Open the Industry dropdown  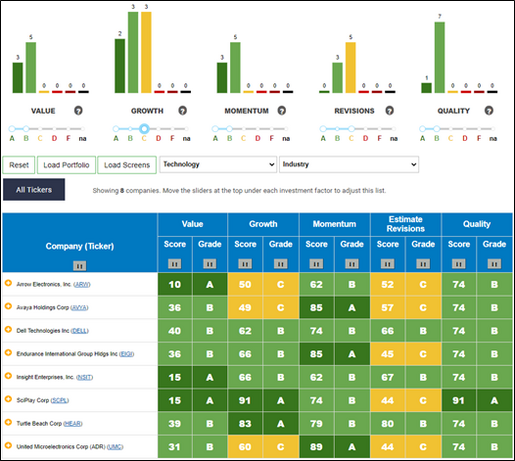349,164
